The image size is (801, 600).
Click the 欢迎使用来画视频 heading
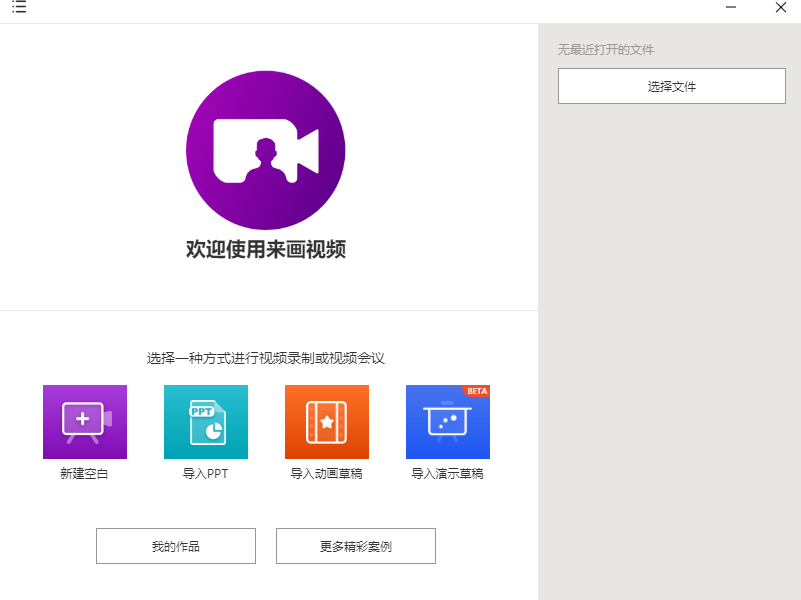[266, 250]
